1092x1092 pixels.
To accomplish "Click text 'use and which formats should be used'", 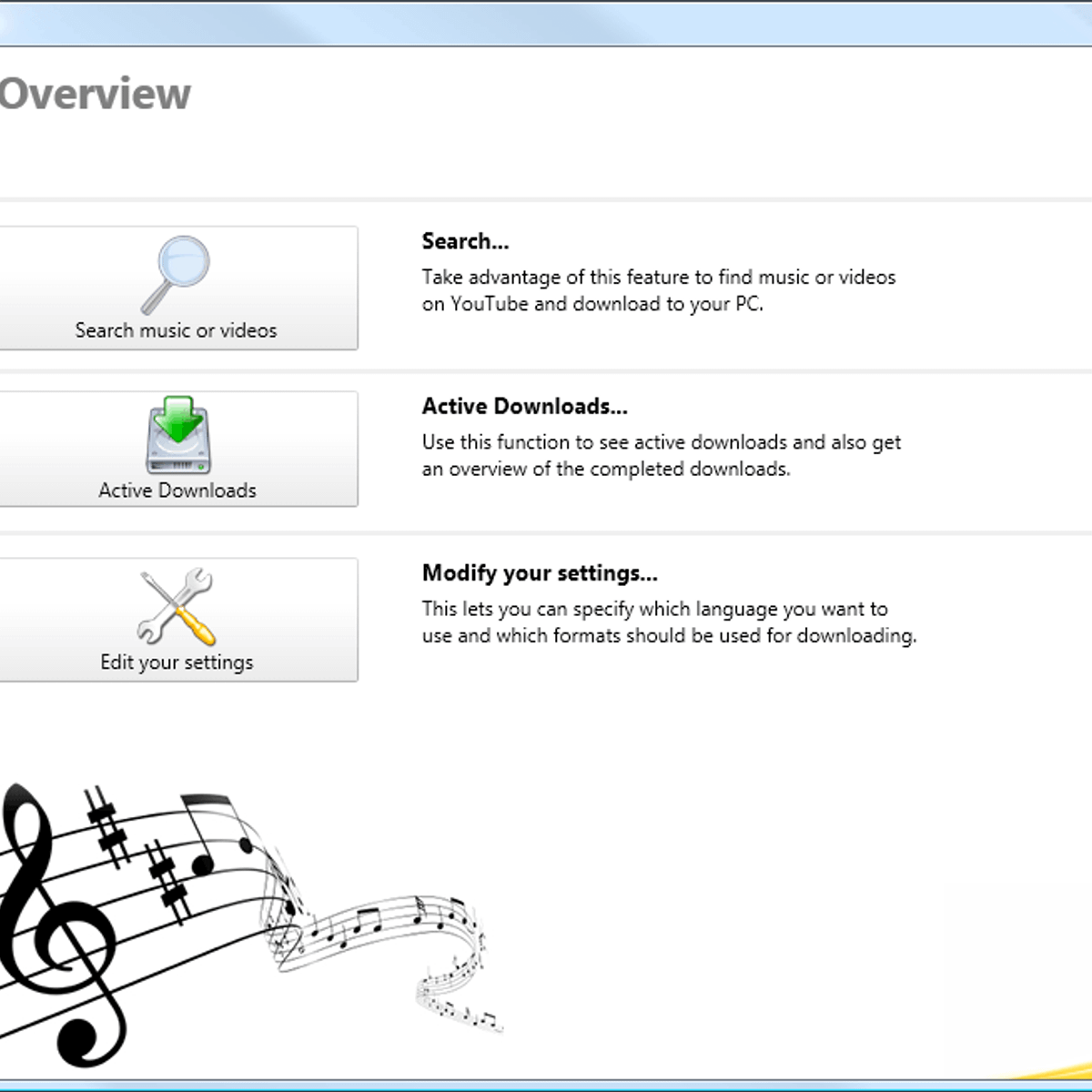I will pos(591,635).
